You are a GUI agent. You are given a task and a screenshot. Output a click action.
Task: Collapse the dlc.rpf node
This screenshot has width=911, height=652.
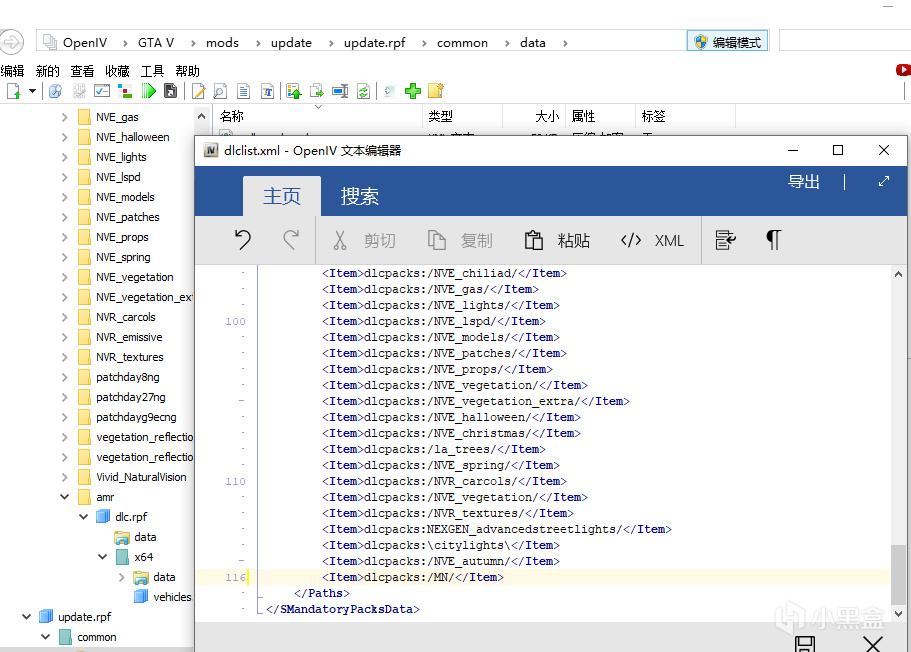84,517
